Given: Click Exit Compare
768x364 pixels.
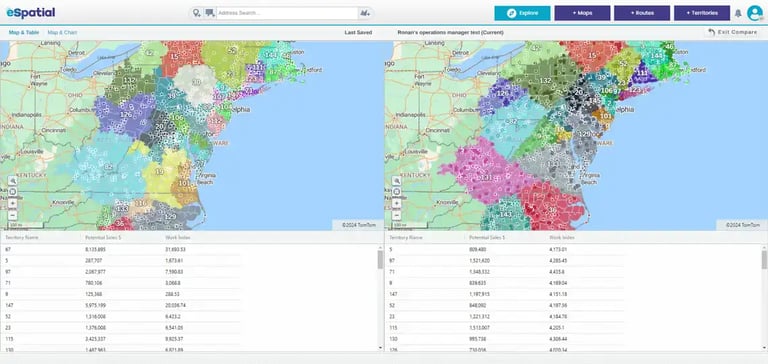Looking at the screenshot, I should [733, 32].
